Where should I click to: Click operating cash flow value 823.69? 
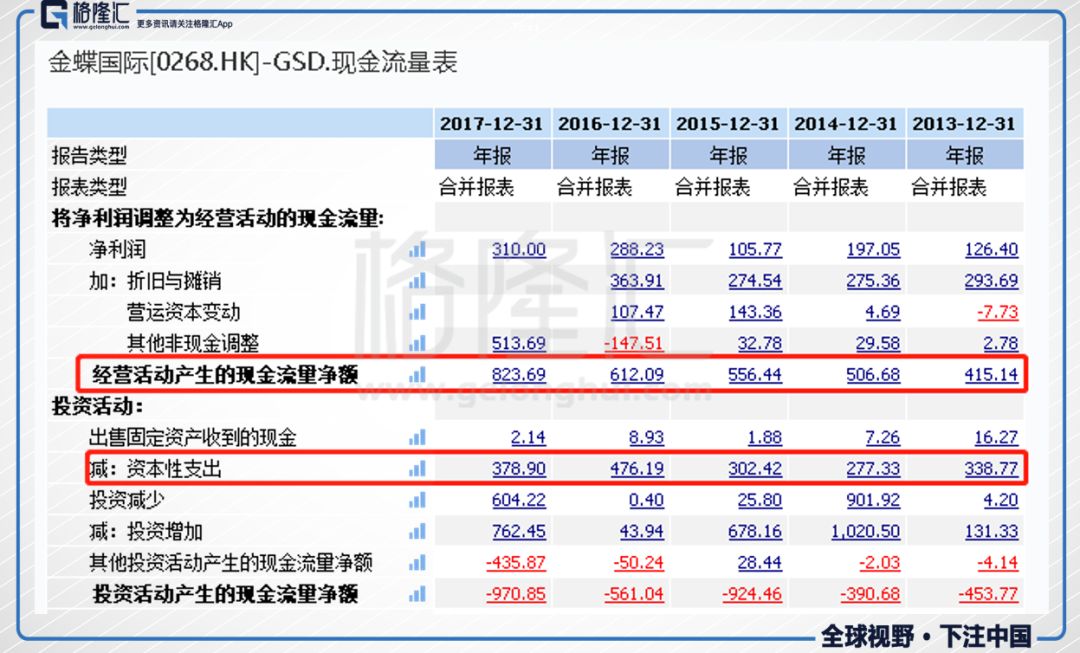coord(519,375)
